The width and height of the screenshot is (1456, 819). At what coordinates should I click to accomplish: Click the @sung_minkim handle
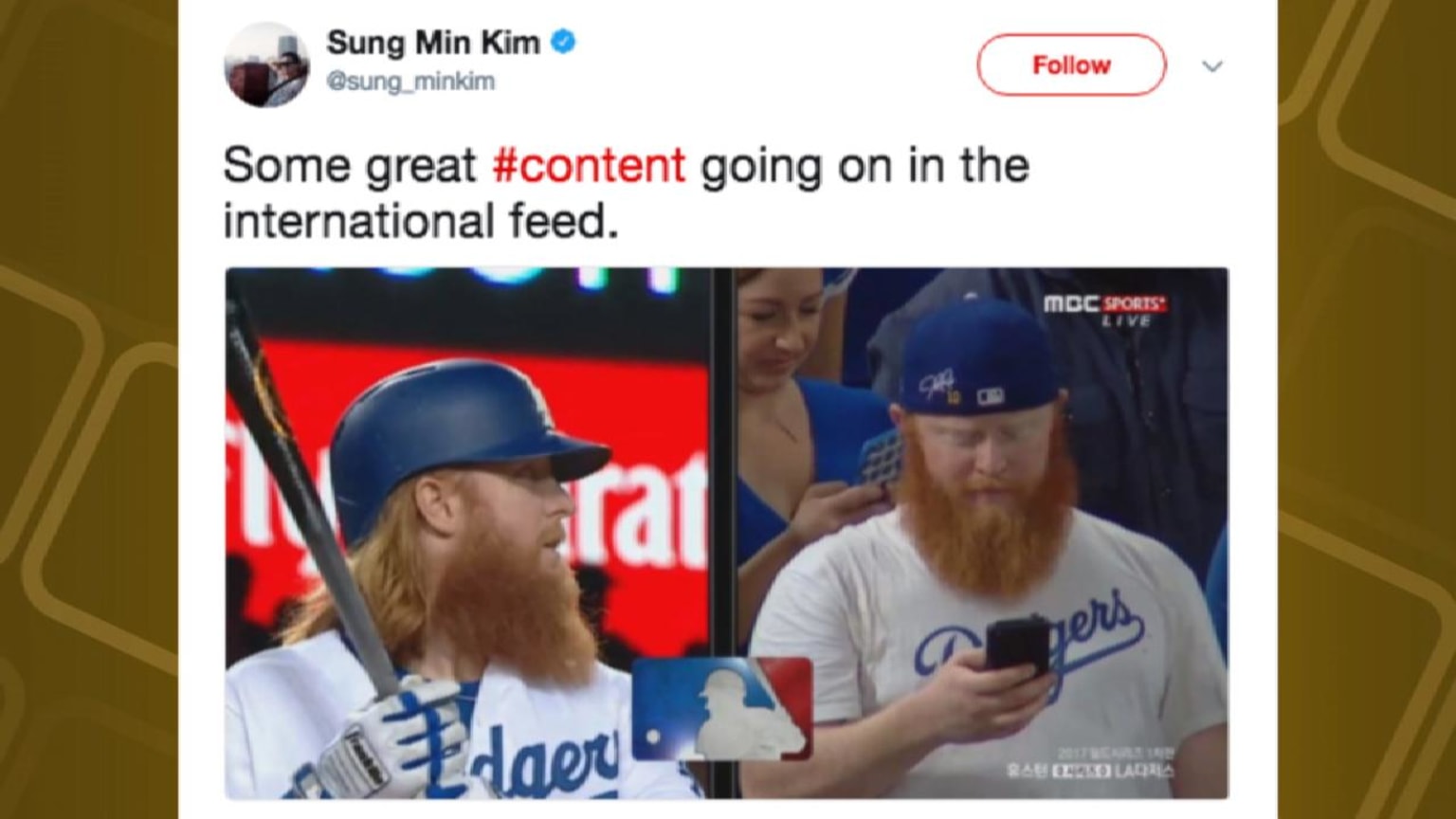coord(410,82)
